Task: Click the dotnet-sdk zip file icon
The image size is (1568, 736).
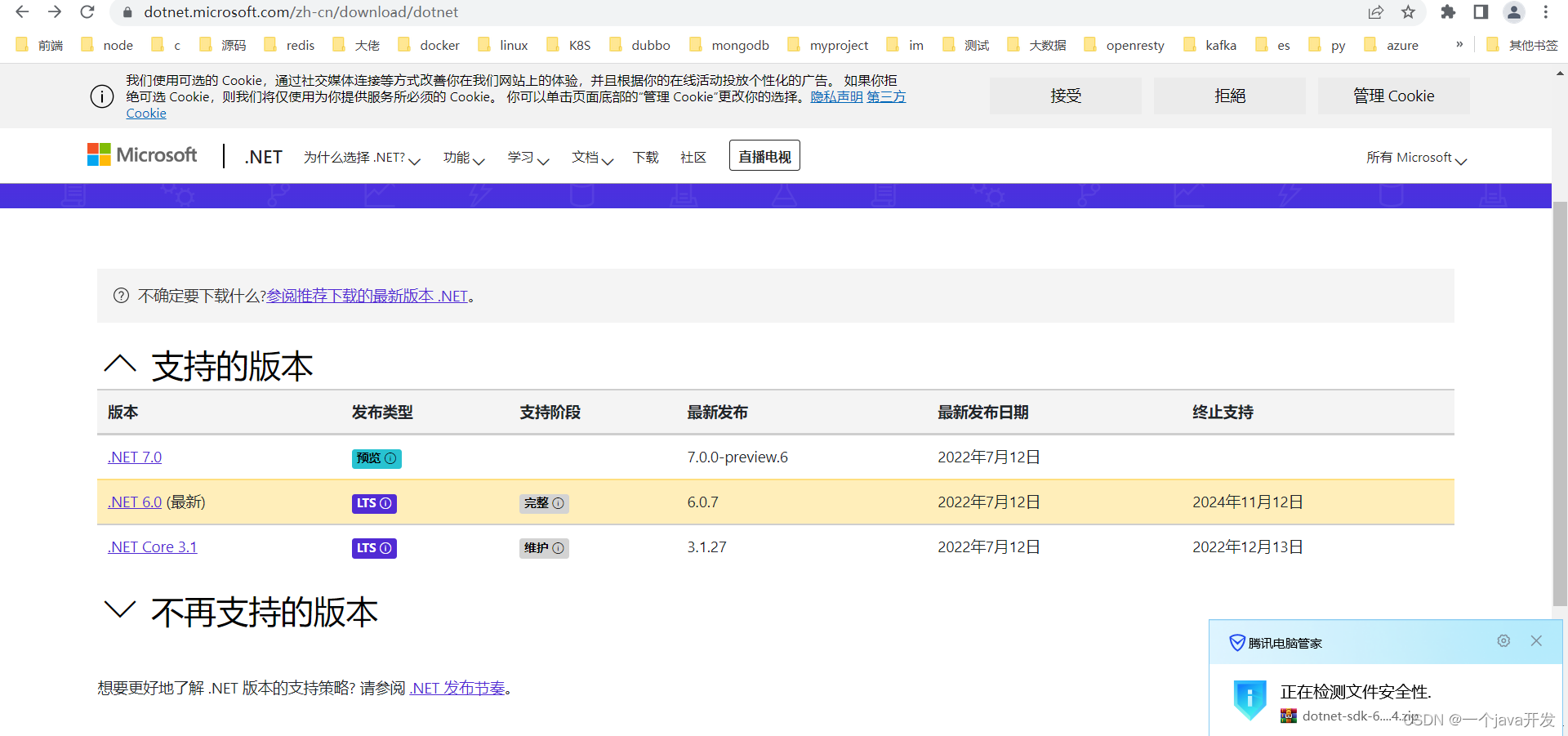Action: (1289, 716)
